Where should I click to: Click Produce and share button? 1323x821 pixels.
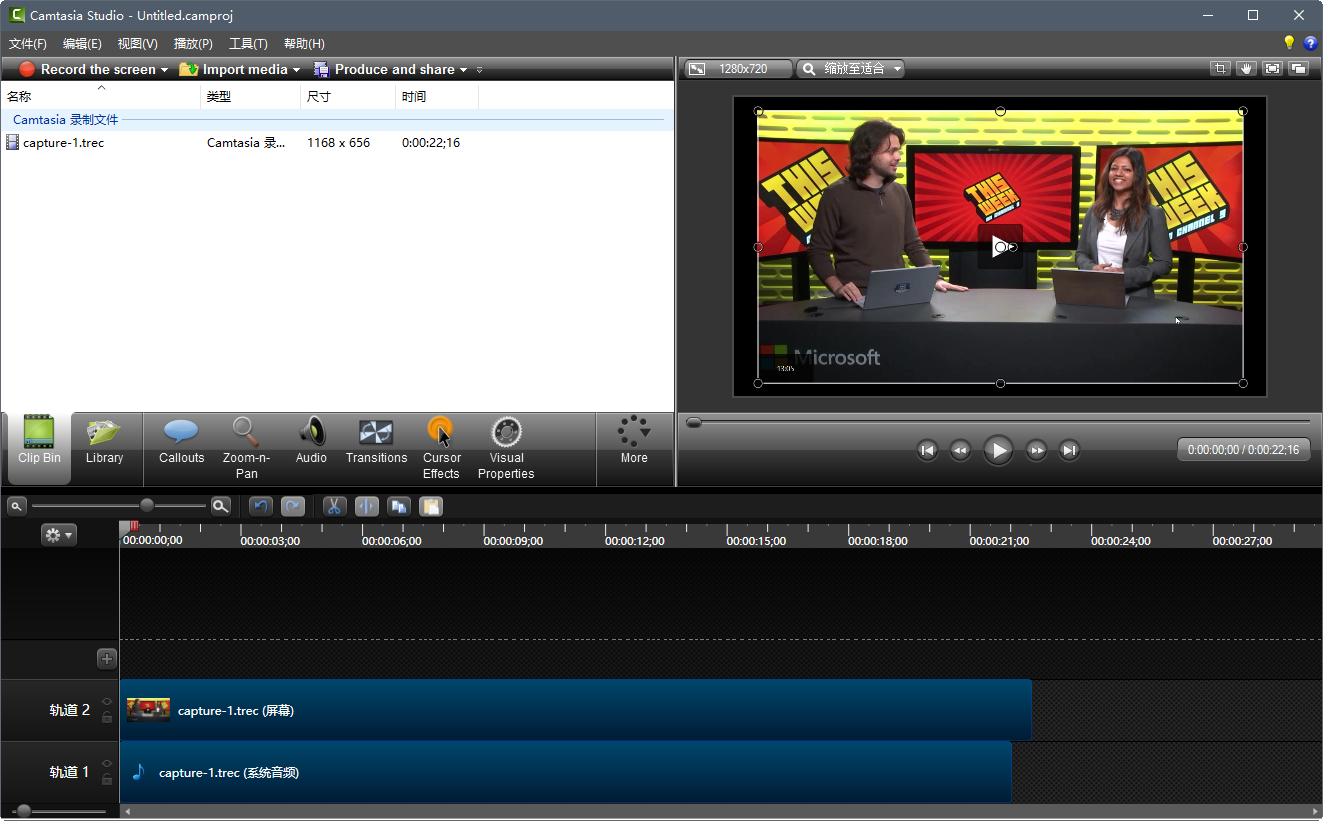(384, 69)
